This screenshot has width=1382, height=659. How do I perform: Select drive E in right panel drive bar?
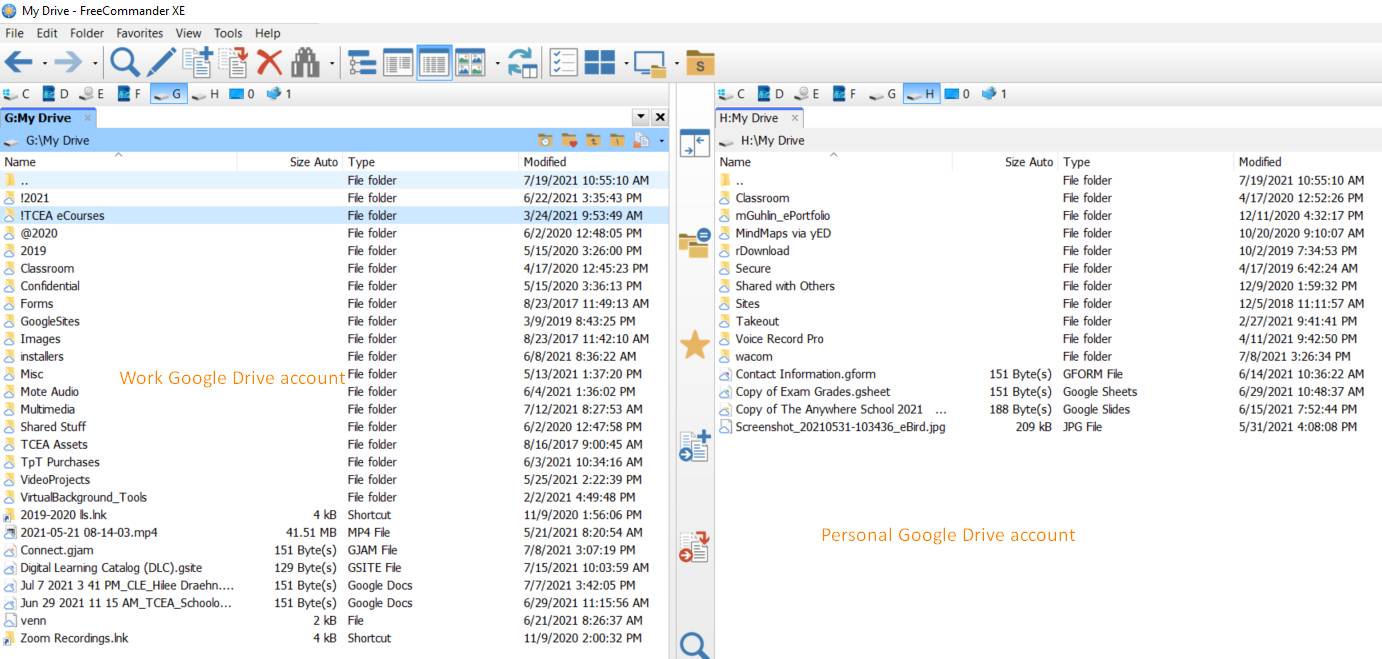point(807,94)
